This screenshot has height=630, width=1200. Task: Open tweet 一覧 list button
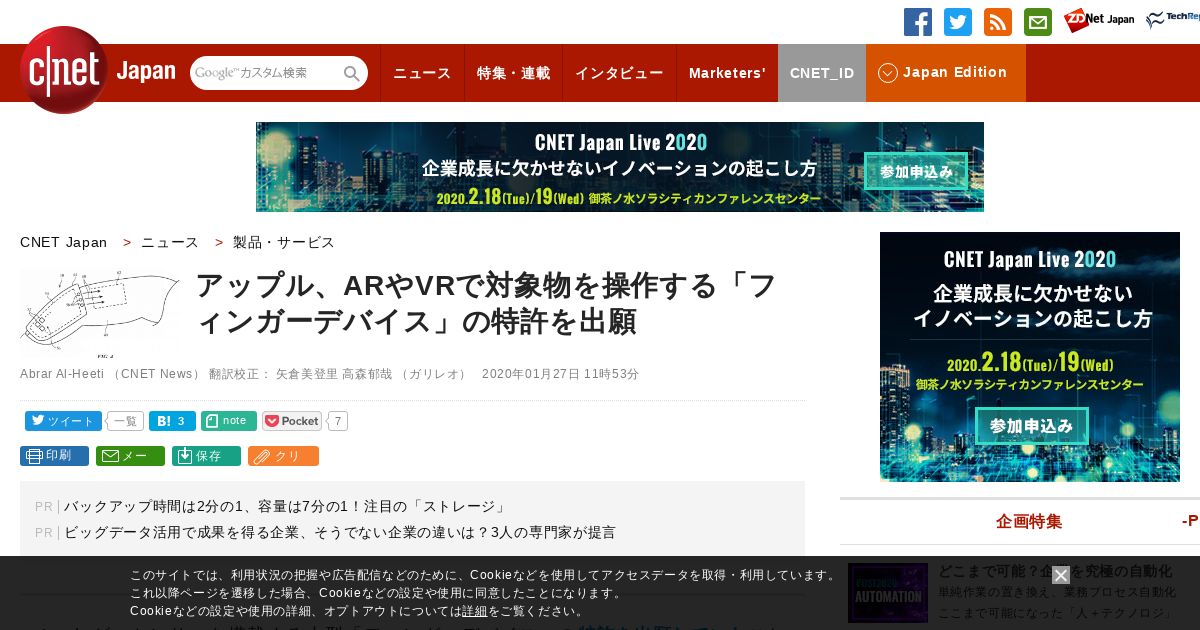pos(126,421)
